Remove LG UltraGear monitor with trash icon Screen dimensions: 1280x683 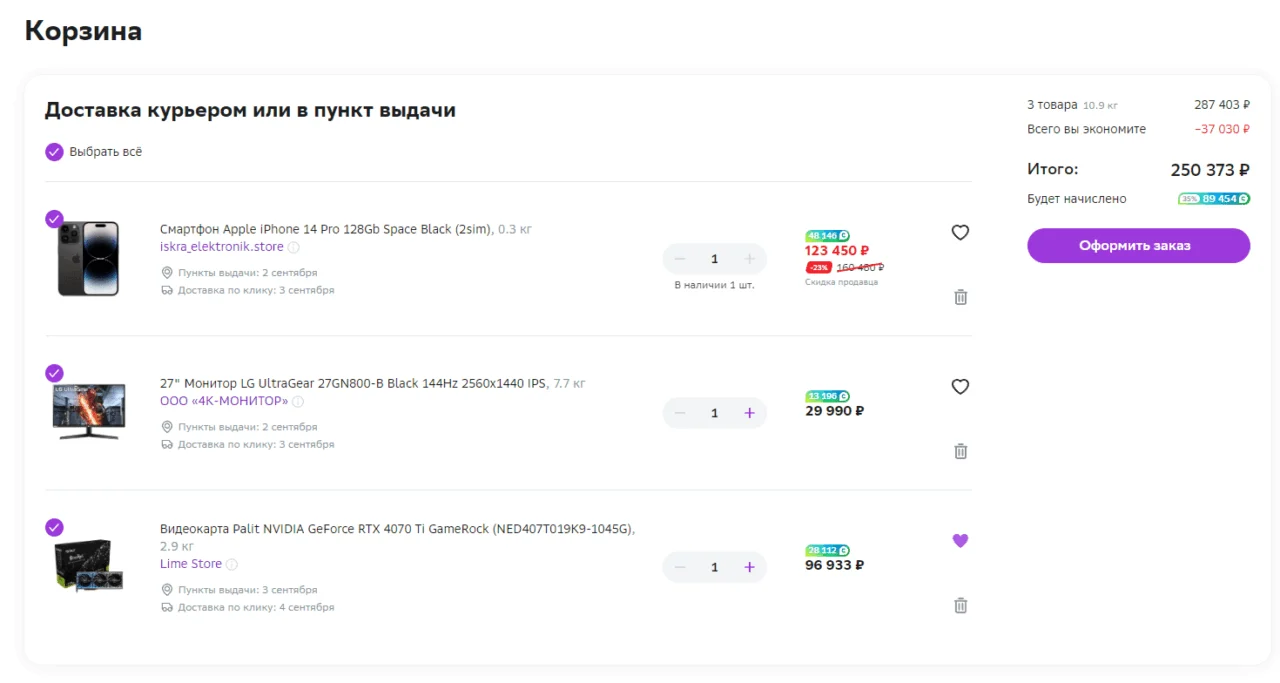pyautogui.click(x=961, y=451)
